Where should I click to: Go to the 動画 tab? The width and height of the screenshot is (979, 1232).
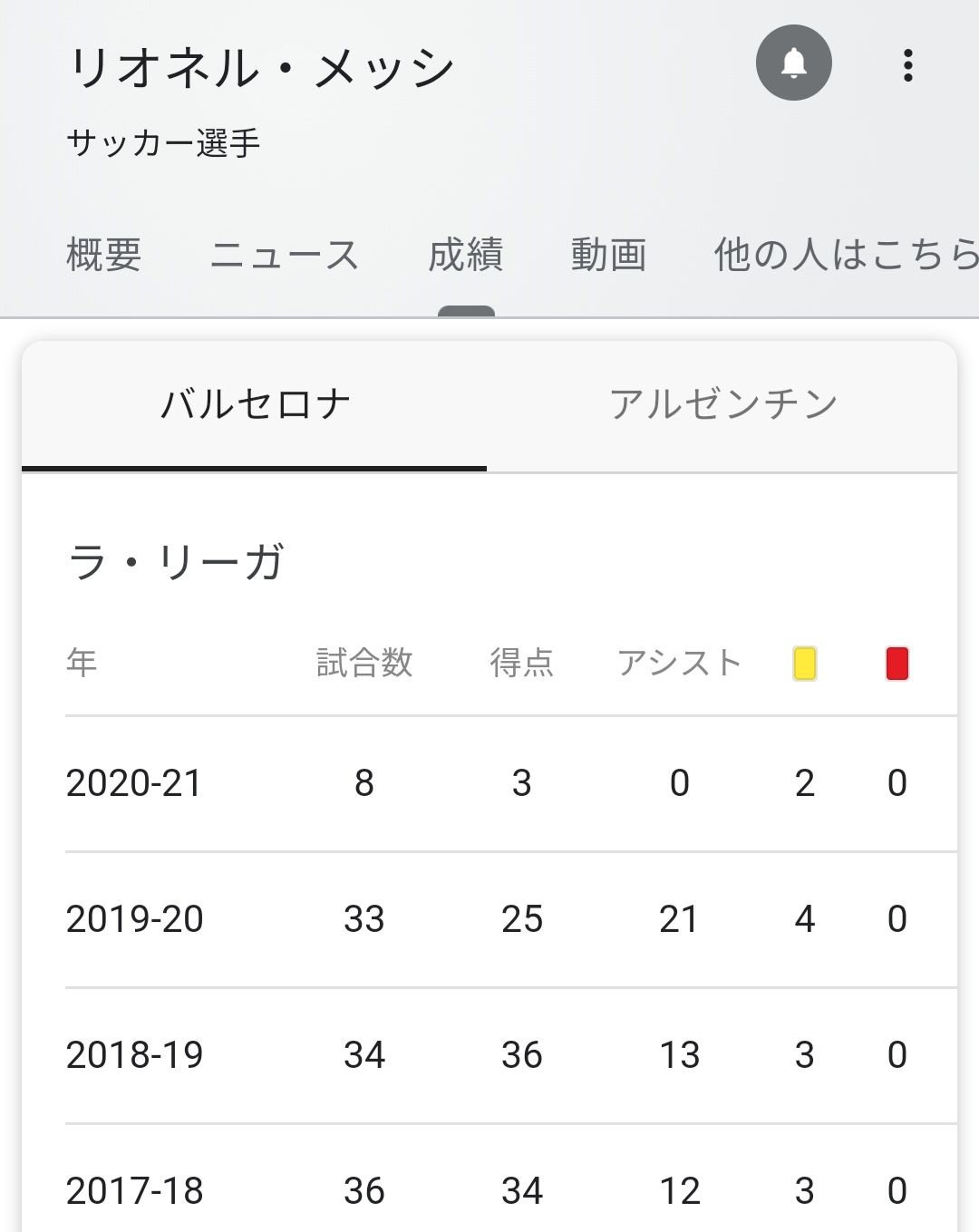pyautogui.click(x=608, y=255)
